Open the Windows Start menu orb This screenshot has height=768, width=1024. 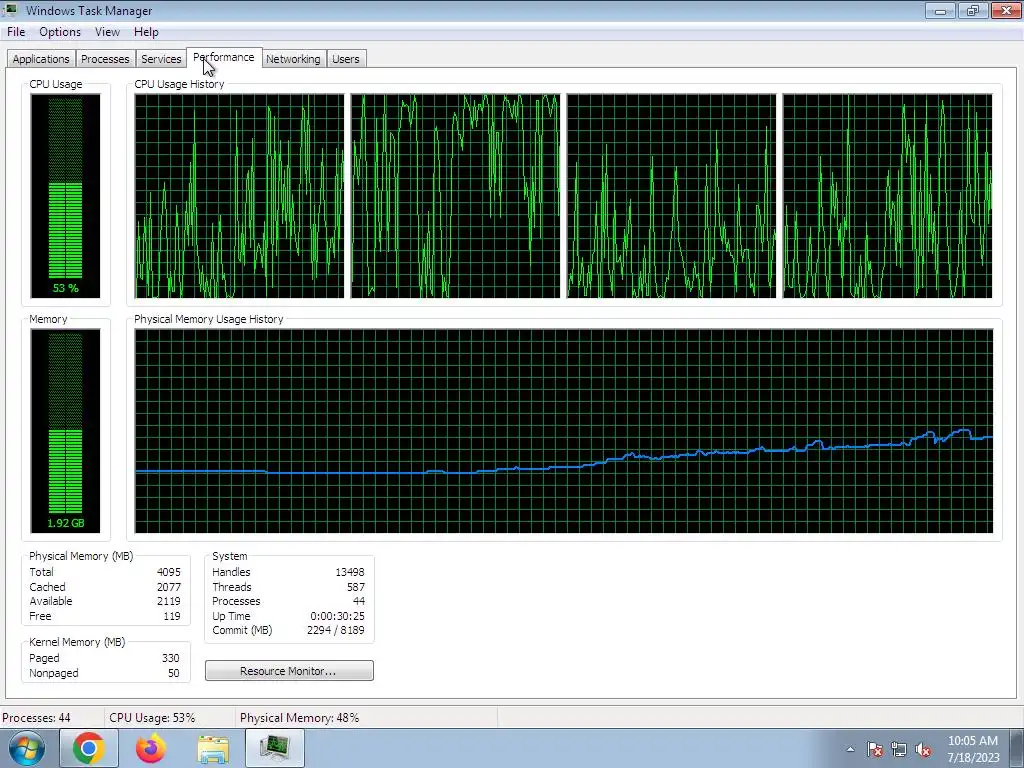pos(27,748)
